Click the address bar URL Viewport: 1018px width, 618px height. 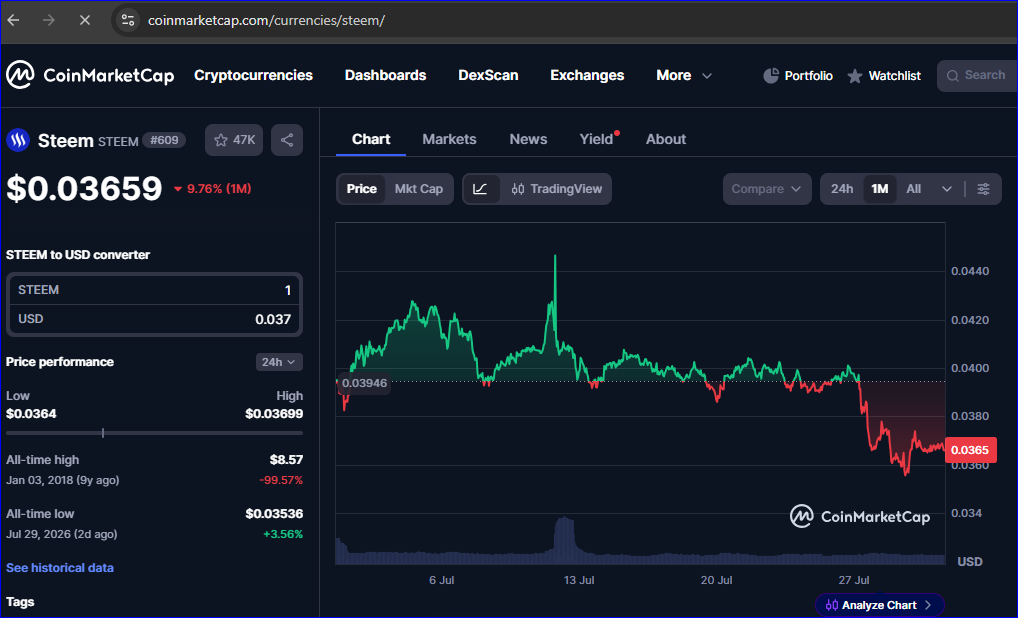266,20
